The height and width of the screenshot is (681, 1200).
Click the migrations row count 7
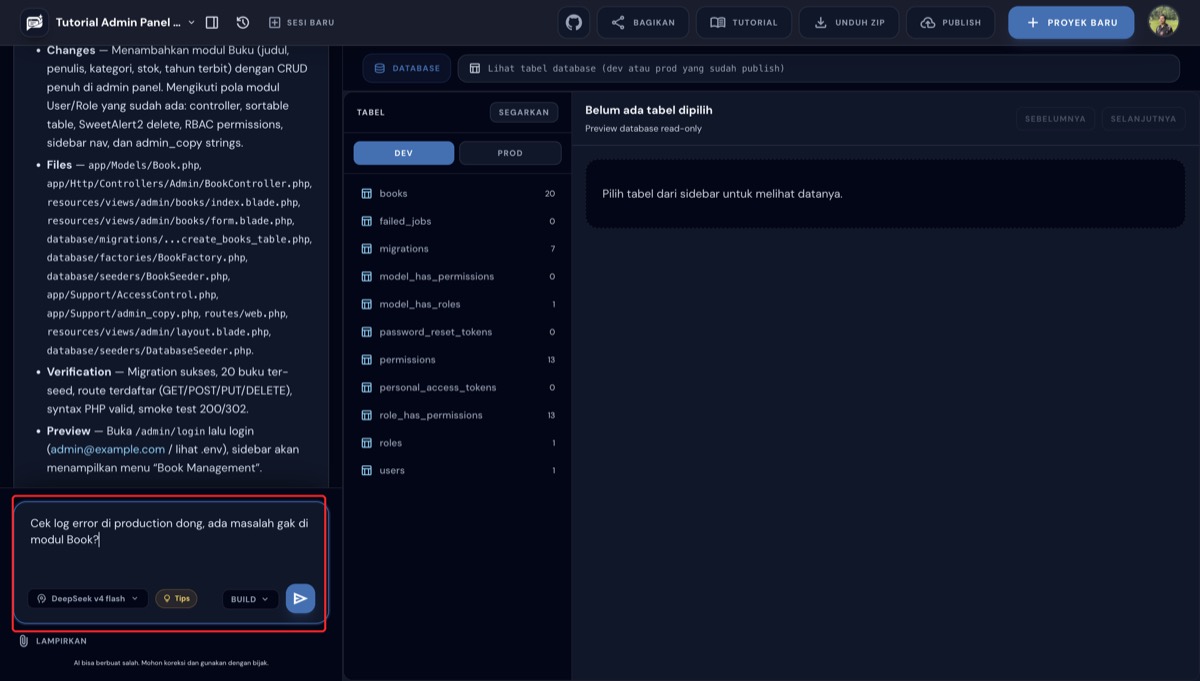pos(553,249)
